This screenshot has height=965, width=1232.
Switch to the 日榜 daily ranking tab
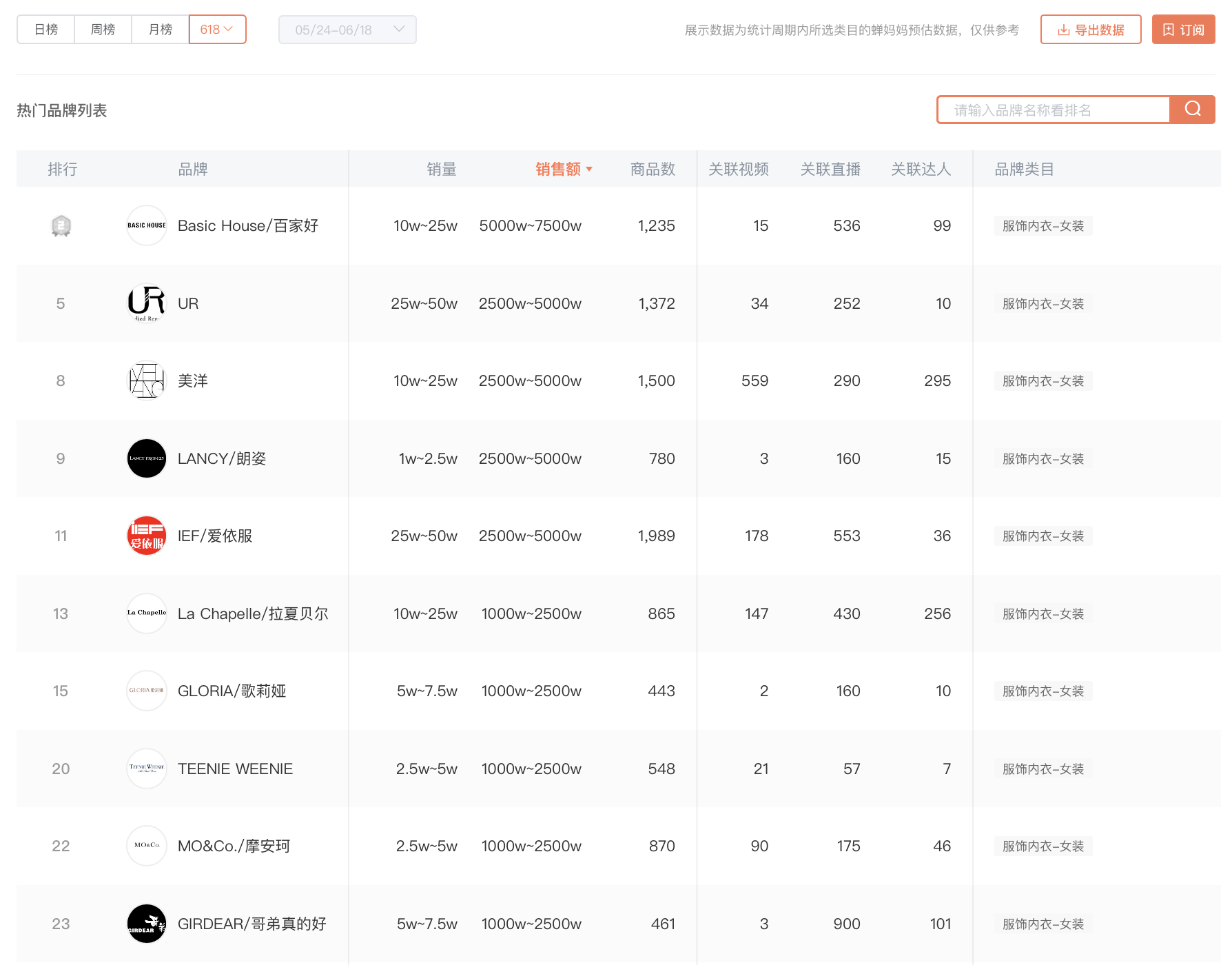pos(46,30)
